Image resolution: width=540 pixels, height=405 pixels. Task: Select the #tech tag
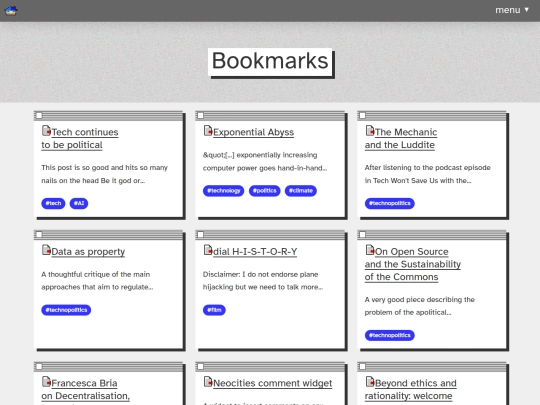coord(53,203)
